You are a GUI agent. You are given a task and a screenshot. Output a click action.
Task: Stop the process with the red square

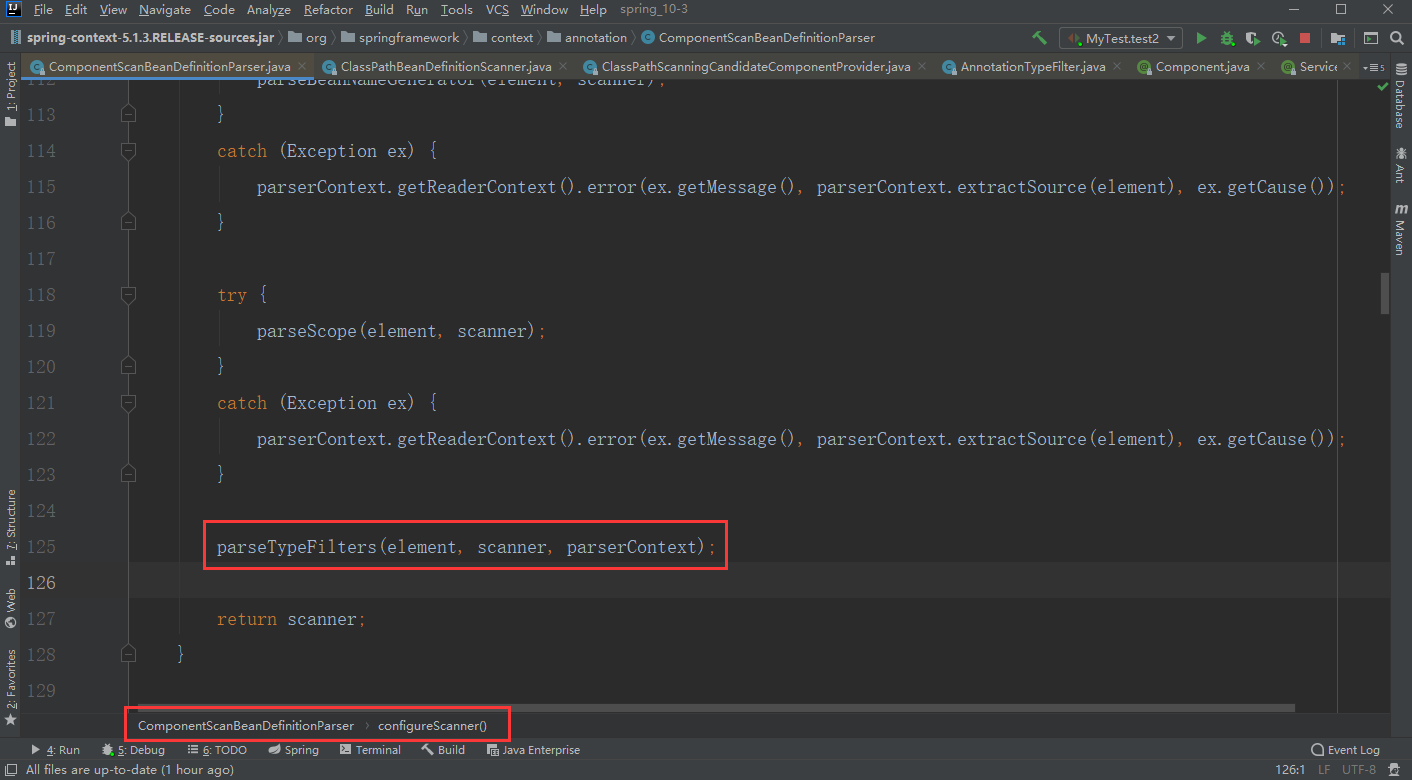(1305, 38)
